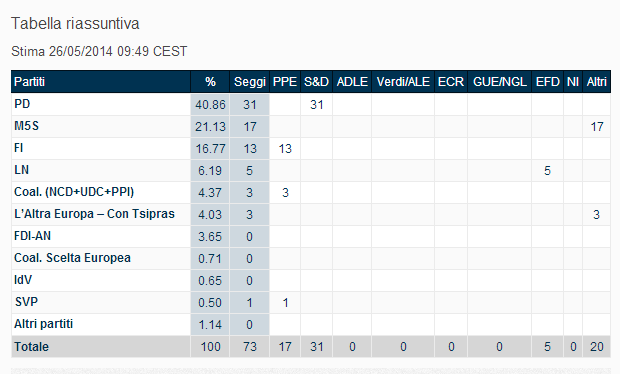Click the 'PPE' column header
This screenshot has height=374, width=620.
285,82
